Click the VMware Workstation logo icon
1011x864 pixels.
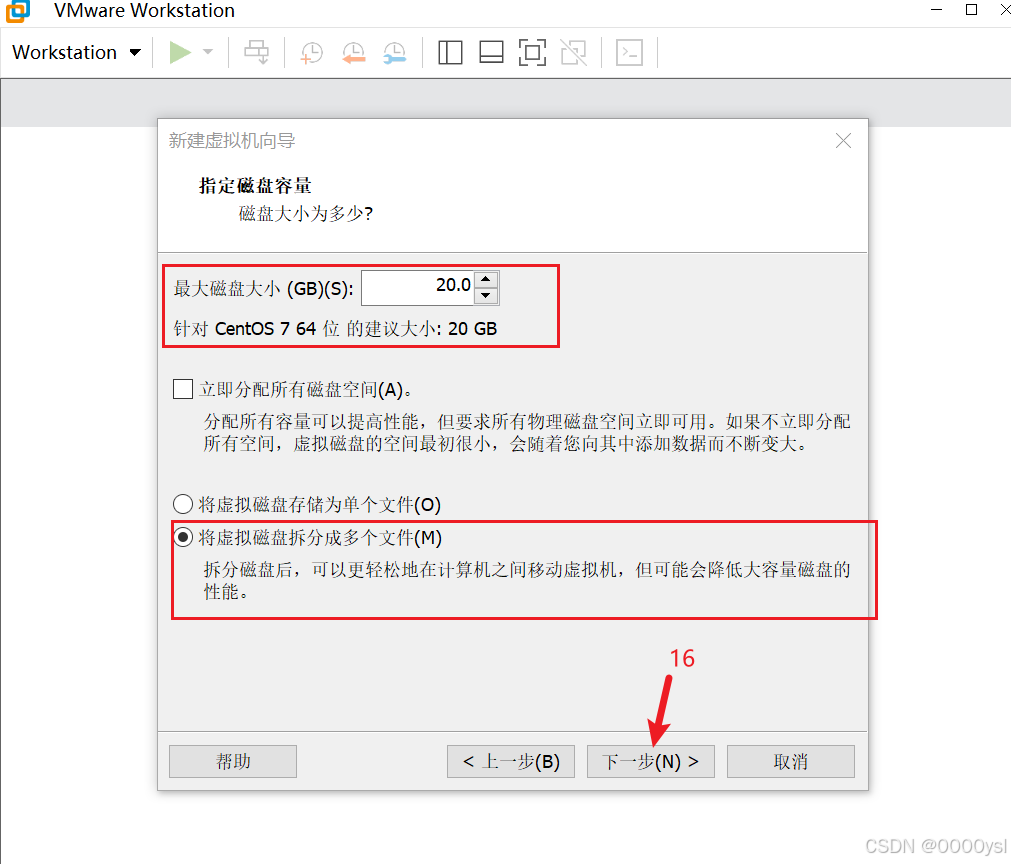[x=17, y=10]
